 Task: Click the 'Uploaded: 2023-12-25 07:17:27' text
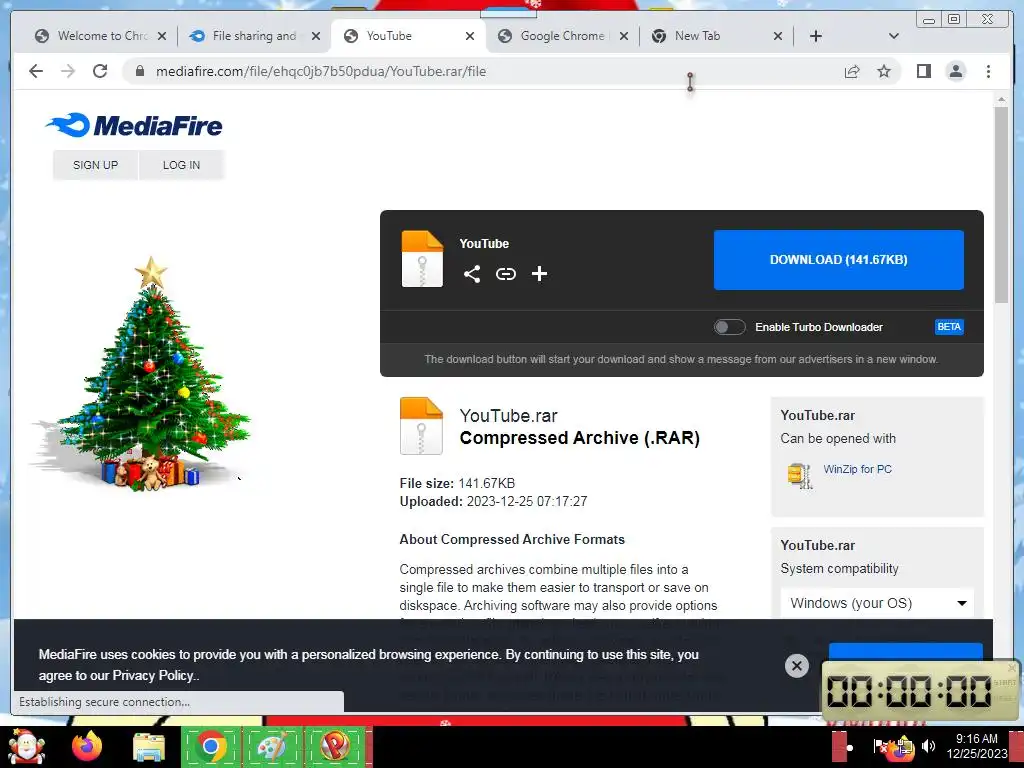pyautogui.click(x=493, y=502)
